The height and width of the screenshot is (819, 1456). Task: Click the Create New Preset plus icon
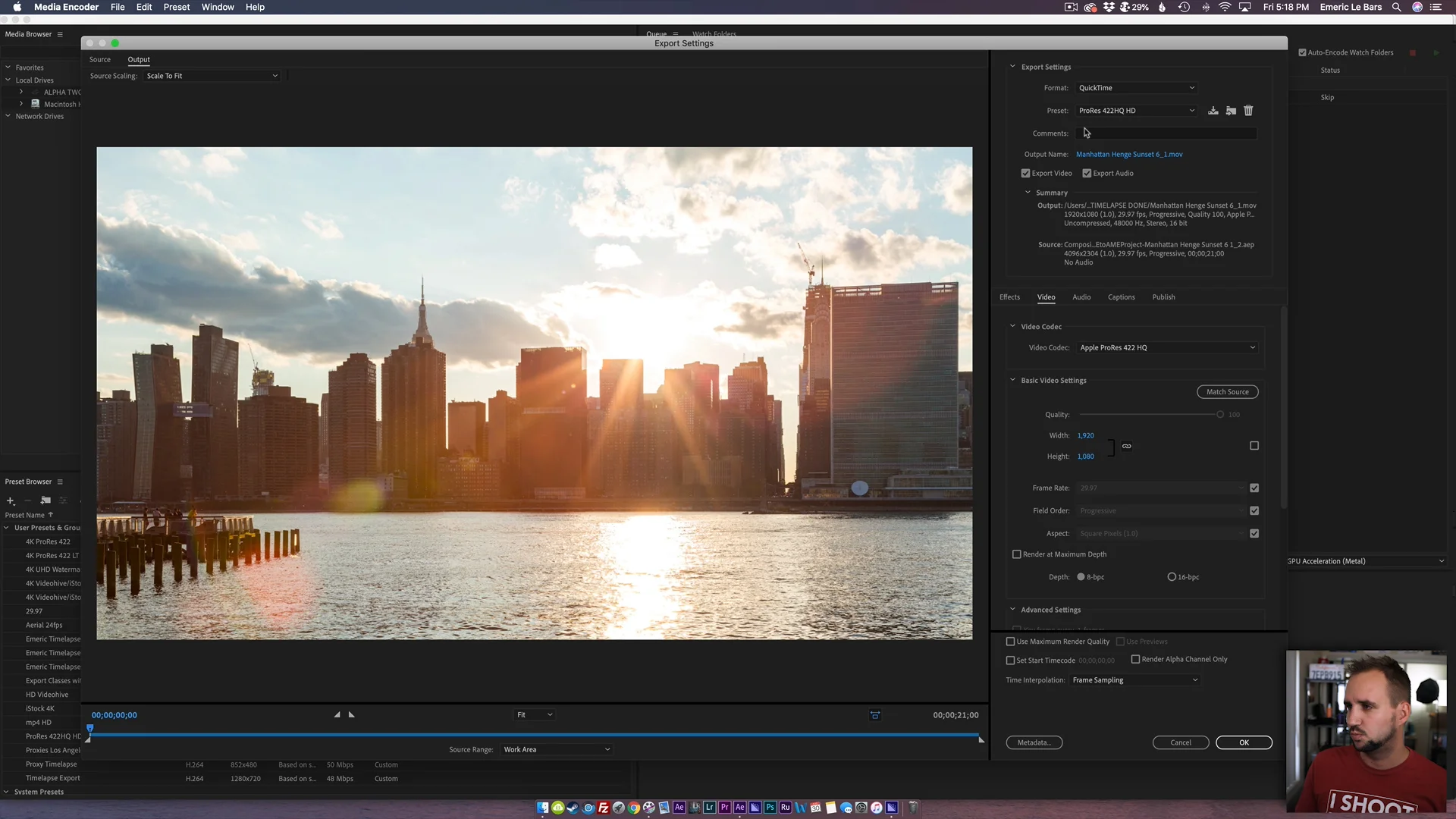pyautogui.click(x=11, y=500)
